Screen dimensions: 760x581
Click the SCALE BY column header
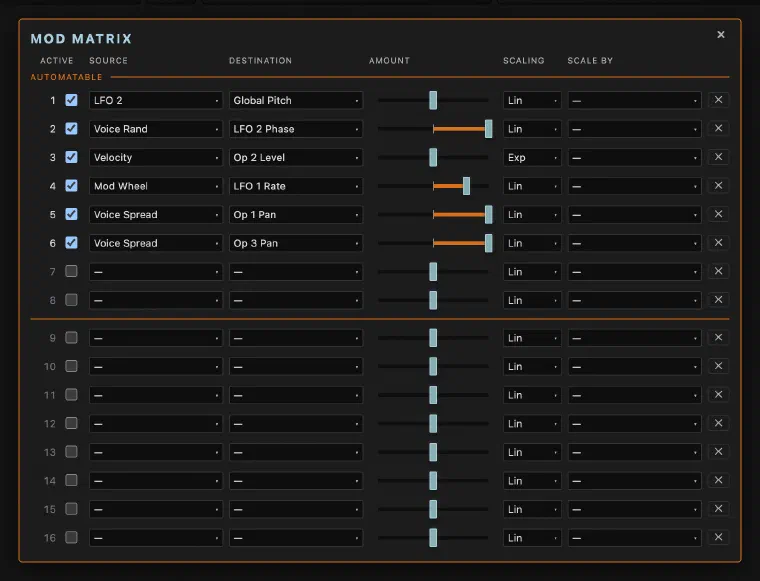pos(590,61)
